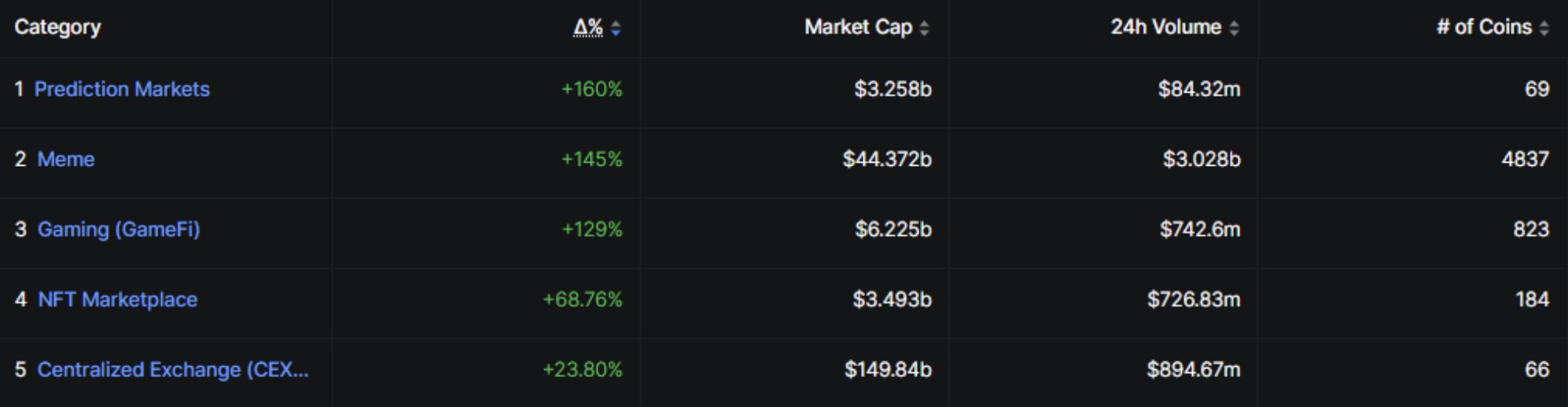The image size is (1568, 407).
Task: Click the Market Cap column header label
Action: point(858,27)
